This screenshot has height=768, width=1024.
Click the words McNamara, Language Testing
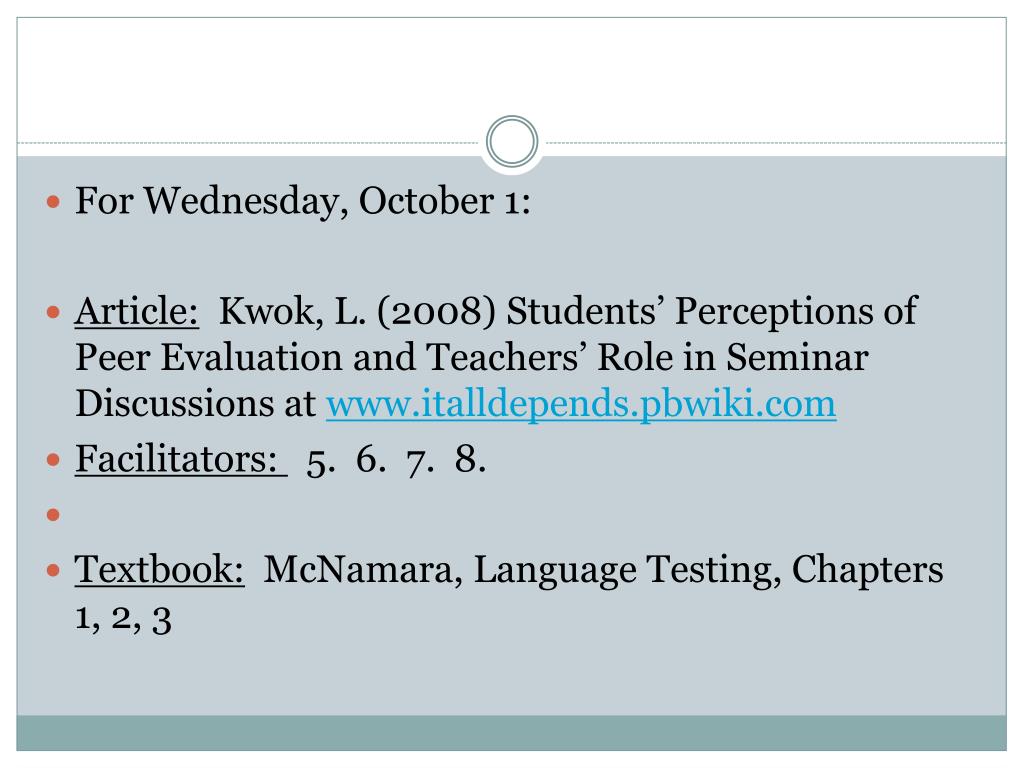pyautogui.click(x=522, y=570)
